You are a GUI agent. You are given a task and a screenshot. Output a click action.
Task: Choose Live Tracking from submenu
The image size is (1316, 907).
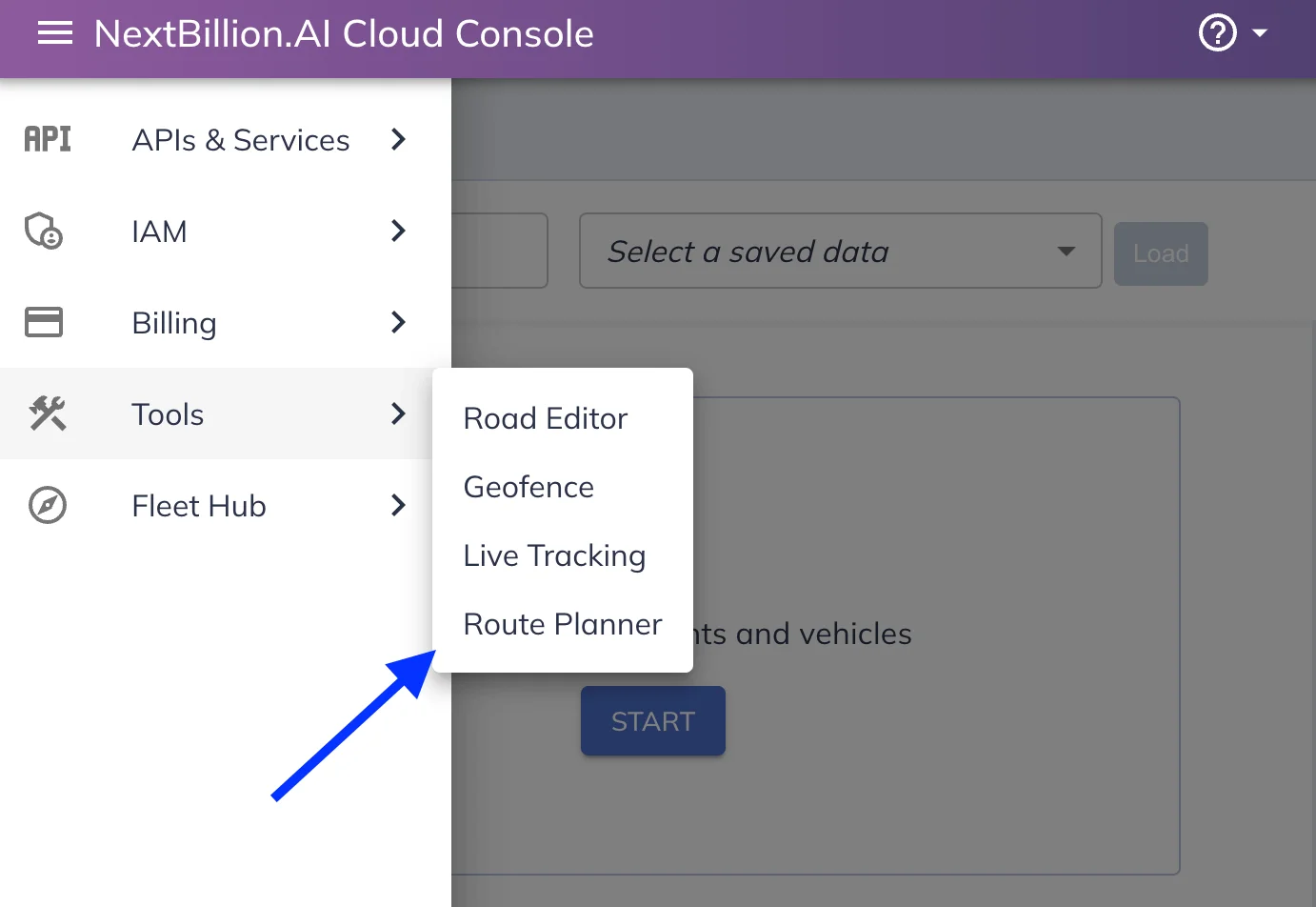pos(563,555)
